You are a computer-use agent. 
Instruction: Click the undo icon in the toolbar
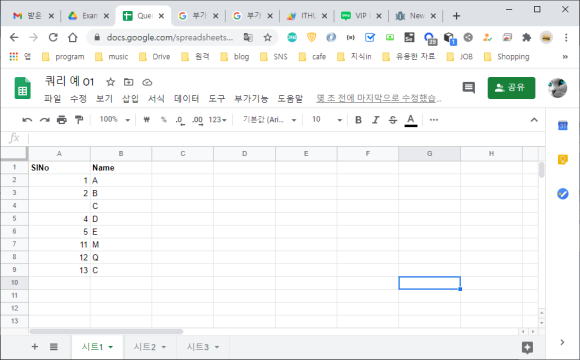[27, 120]
